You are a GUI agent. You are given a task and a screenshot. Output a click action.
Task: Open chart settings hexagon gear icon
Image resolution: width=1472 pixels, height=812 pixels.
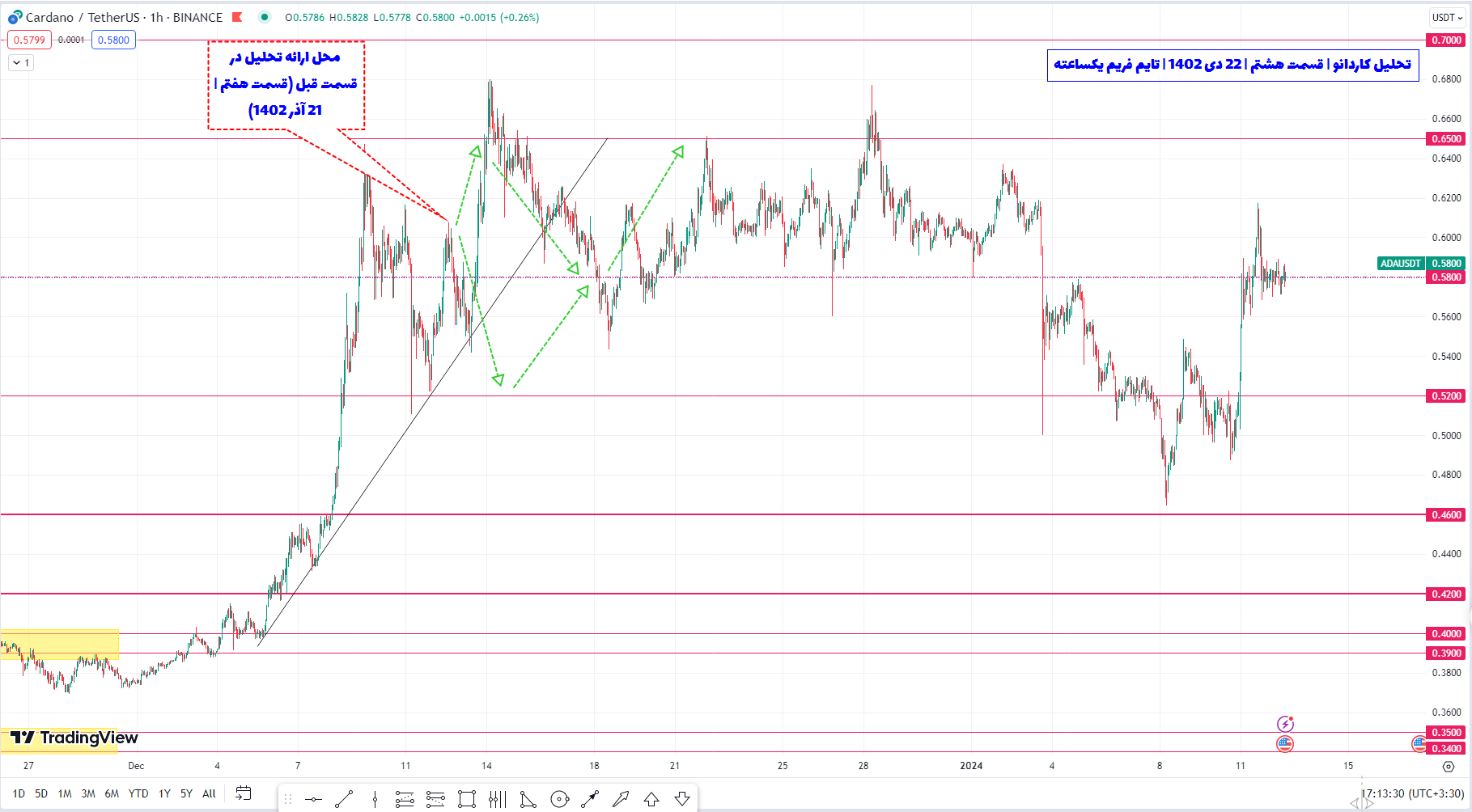(x=1449, y=766)
